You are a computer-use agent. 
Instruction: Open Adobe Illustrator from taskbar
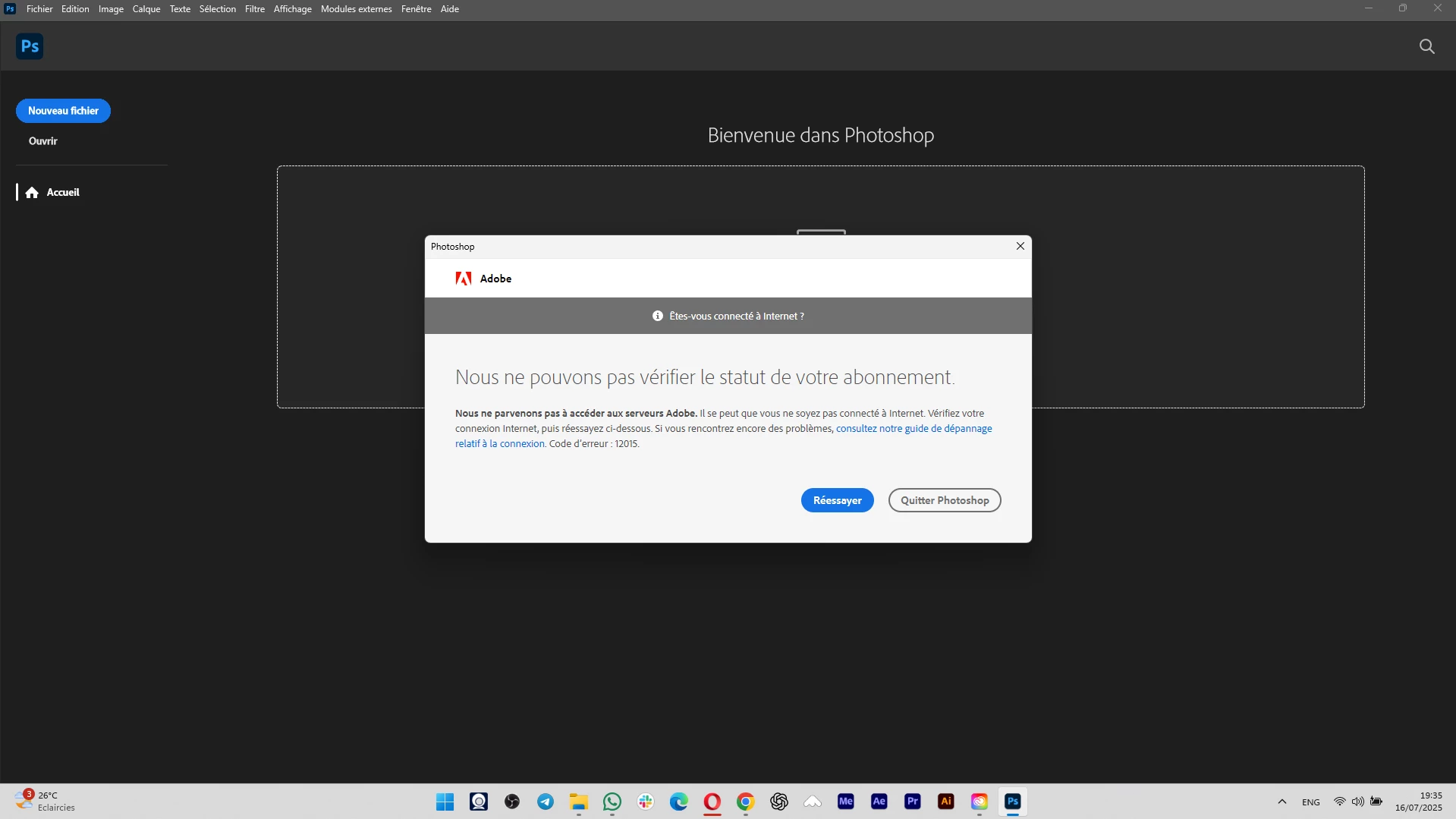tap(946, 802)
